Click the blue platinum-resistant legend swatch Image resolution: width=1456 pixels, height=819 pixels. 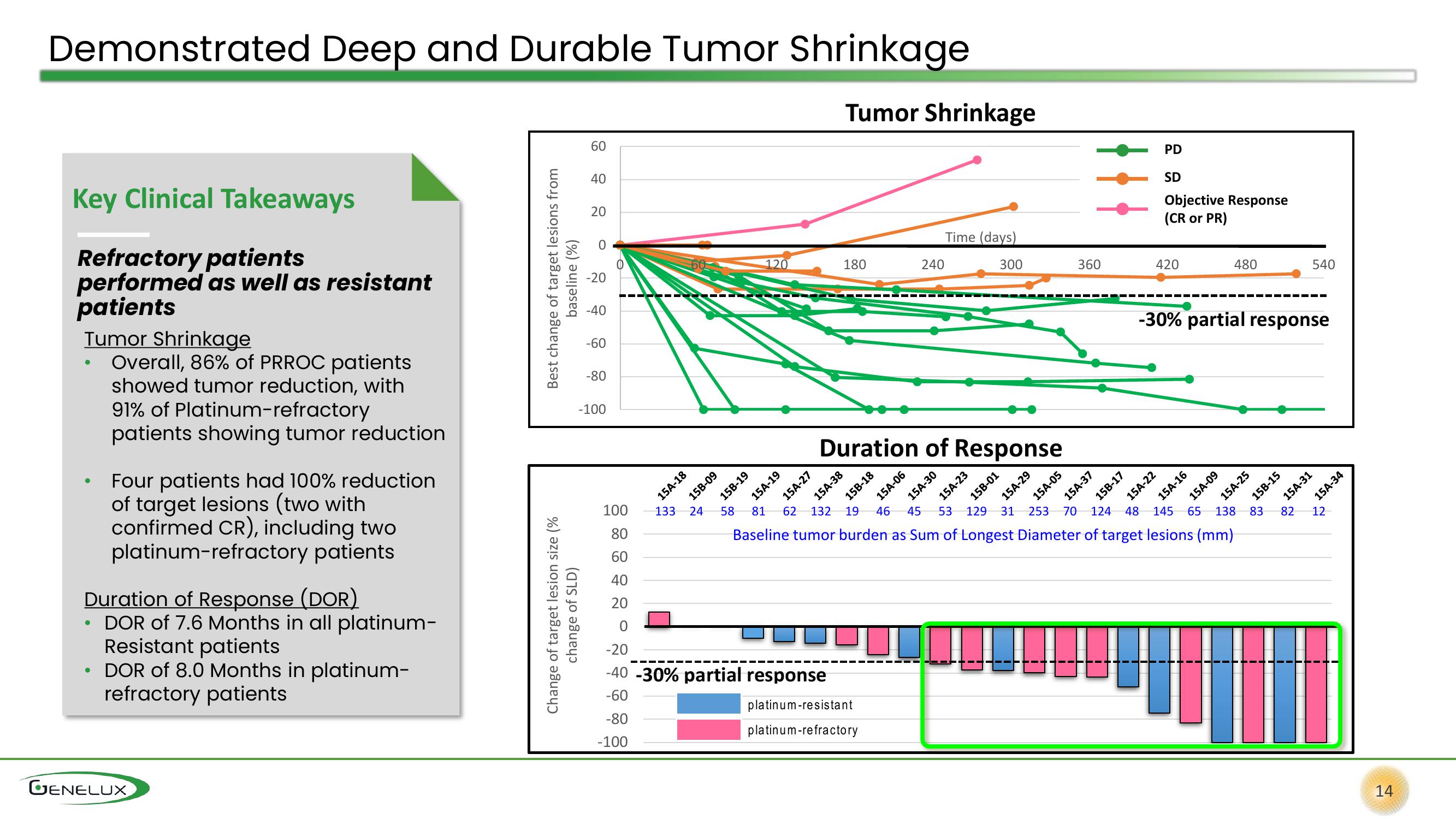point(708,703)
